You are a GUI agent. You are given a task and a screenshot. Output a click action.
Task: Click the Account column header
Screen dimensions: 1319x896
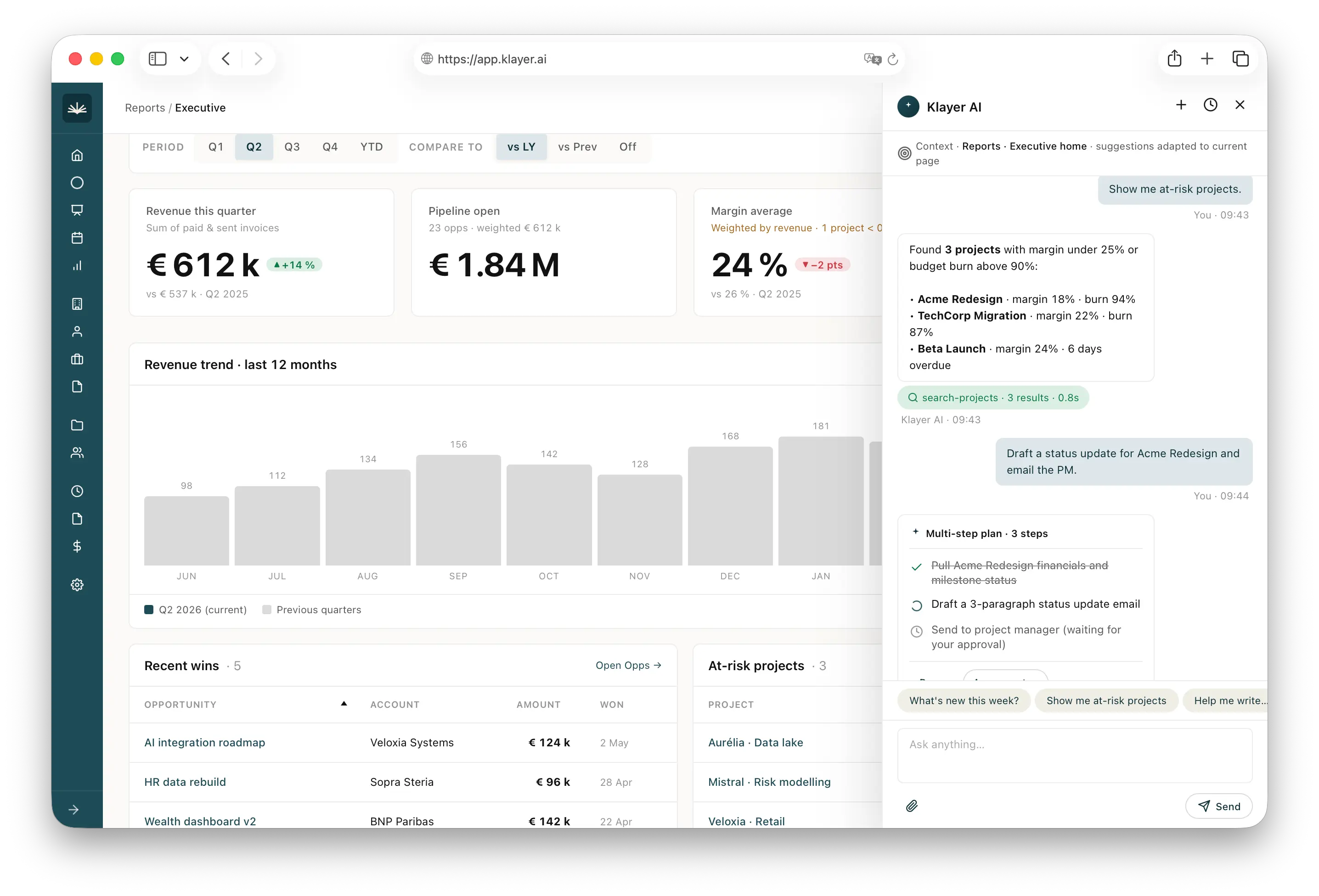(x=395, y=704)
